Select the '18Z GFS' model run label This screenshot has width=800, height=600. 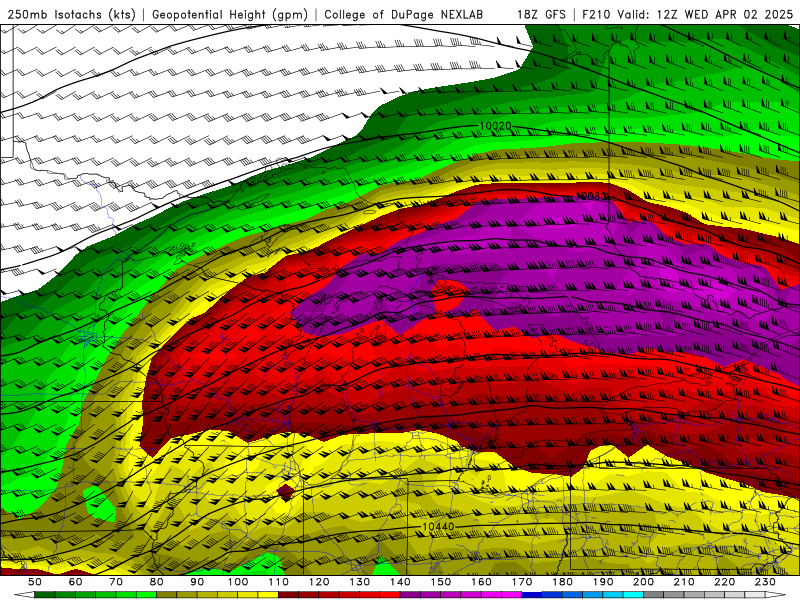[541, 15]
